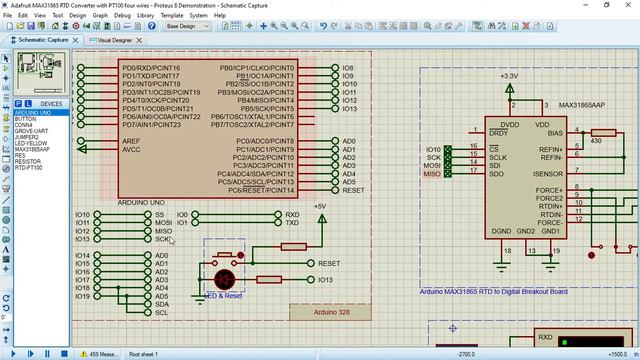Select the 2D box drawing tool
The image size is (640, 360).
[x=6, y=210]
